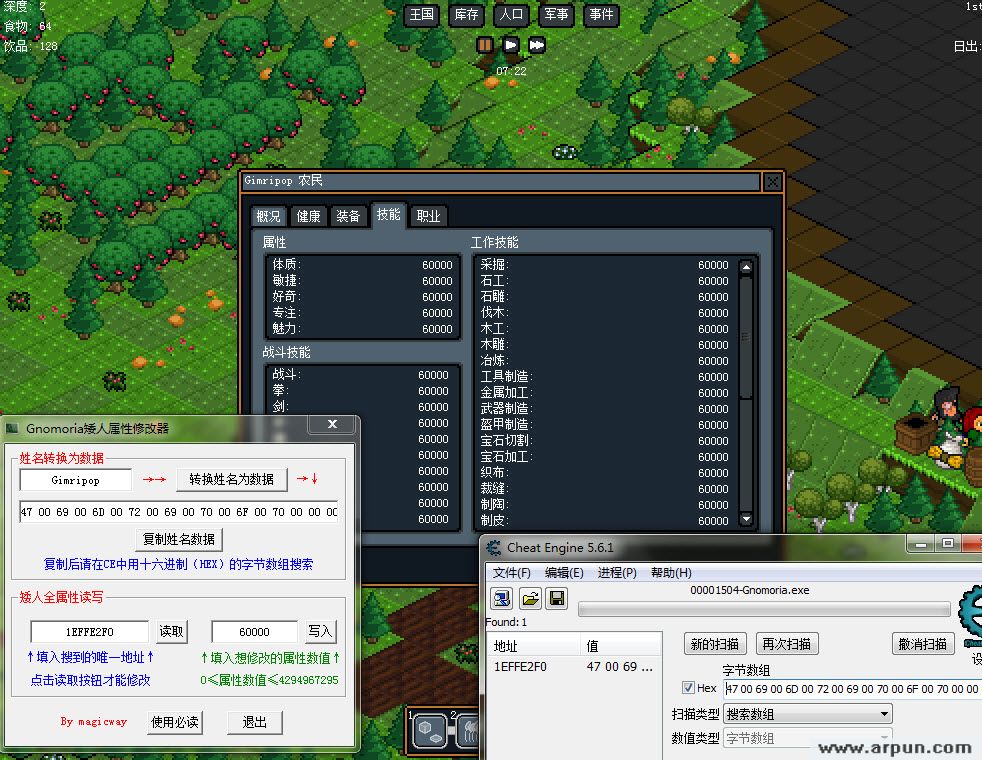Open Cheat Engine 编辑(E) menu
Screen dimensions: 982x760
click(x=564, y=572)
